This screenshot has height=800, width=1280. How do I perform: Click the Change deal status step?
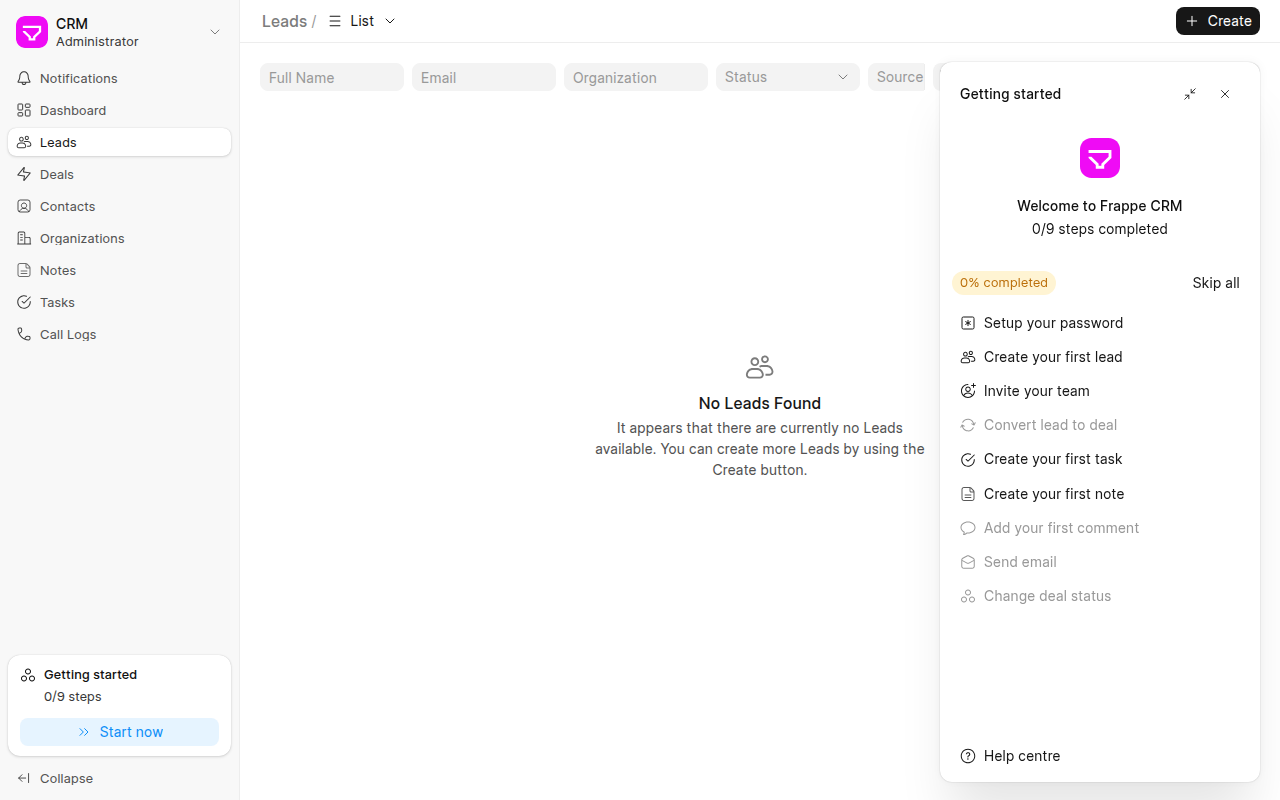(1100, 596)
